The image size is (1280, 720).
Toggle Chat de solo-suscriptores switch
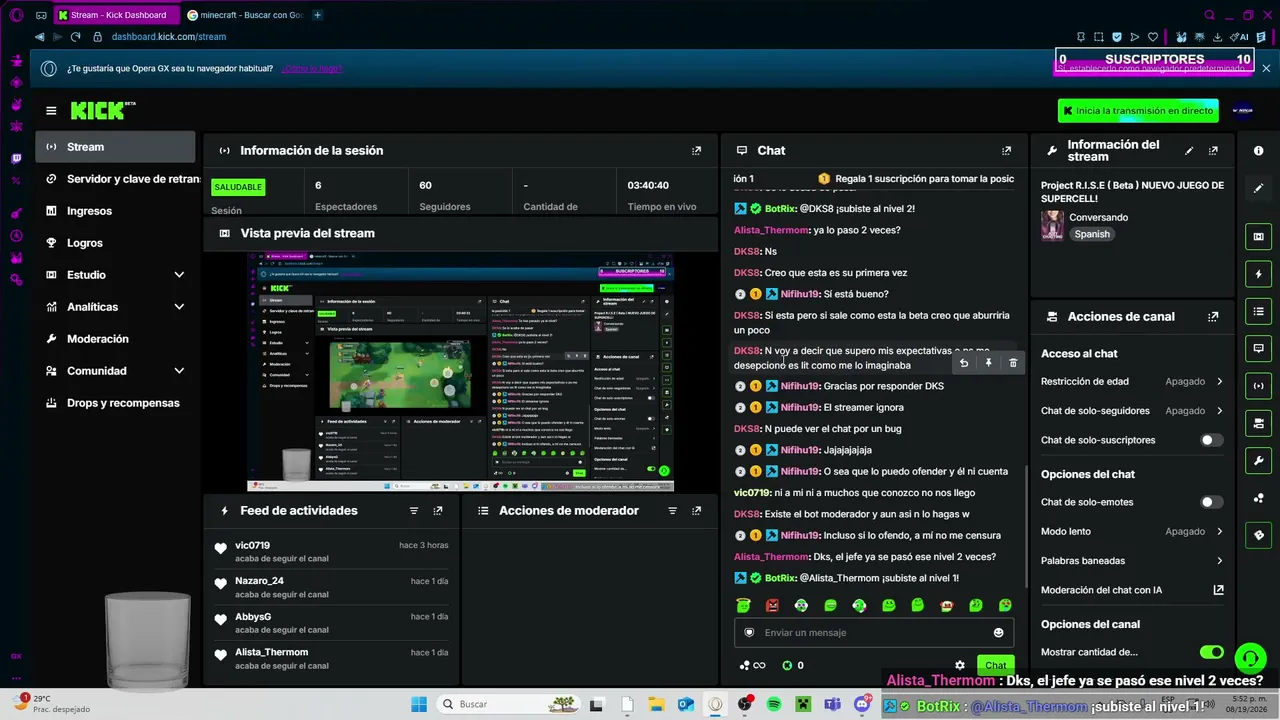(1211, 440)
